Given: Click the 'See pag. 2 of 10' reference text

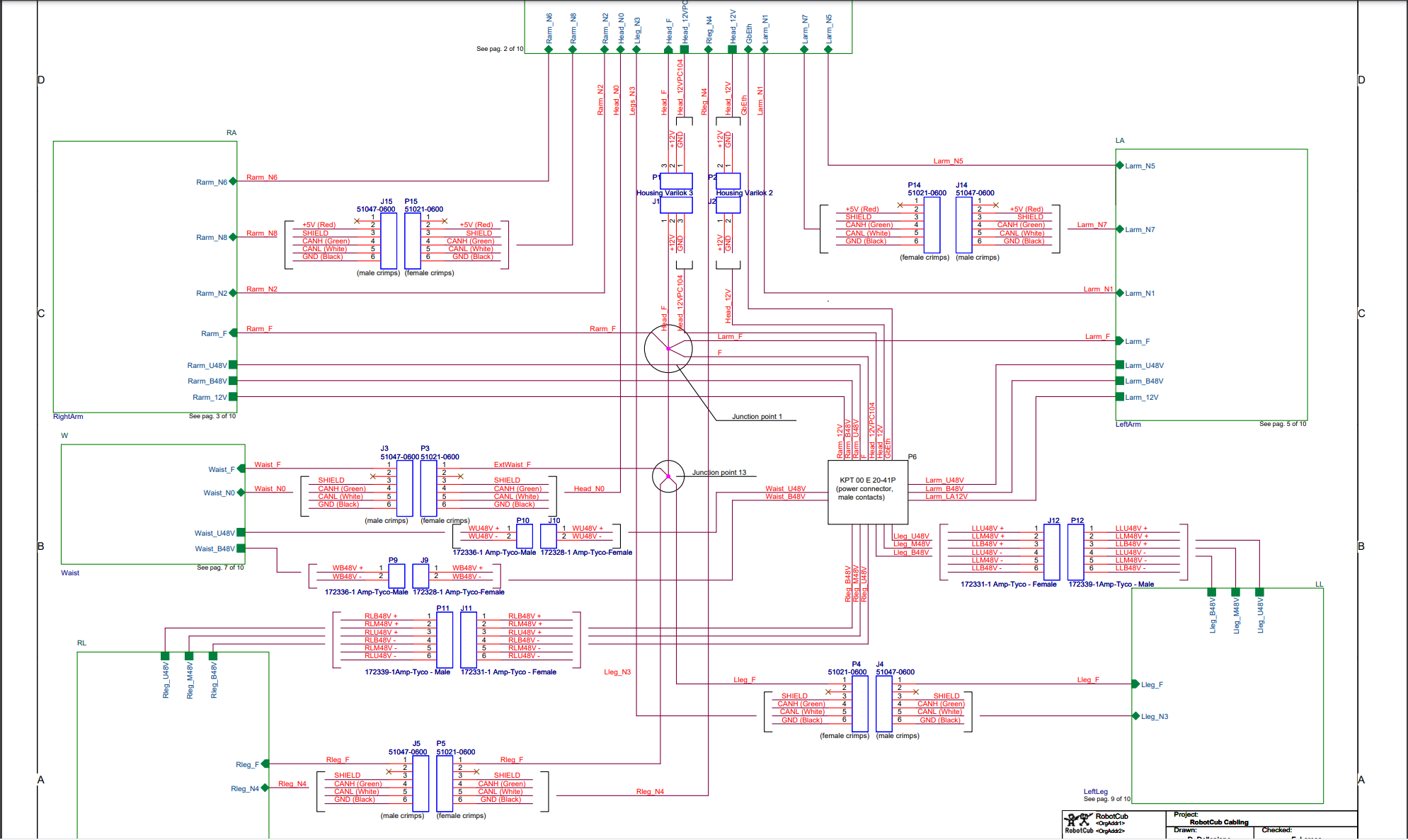Looking at the screenshot, I should pyautogui.click(x=500, y=49).
